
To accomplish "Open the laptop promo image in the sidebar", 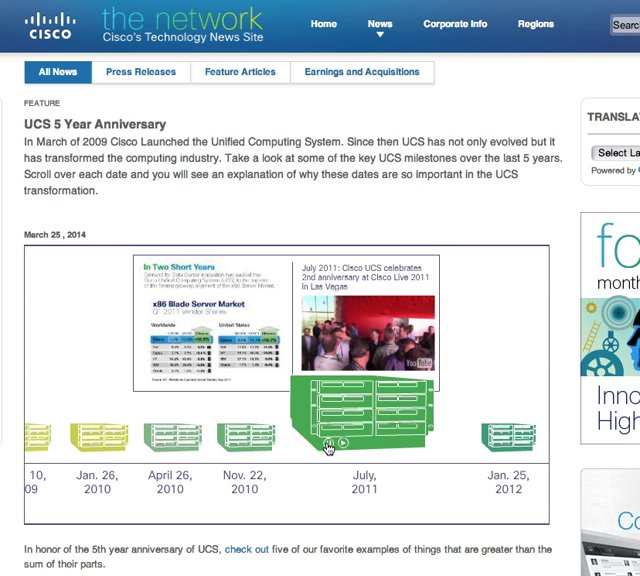I will 610,523.
